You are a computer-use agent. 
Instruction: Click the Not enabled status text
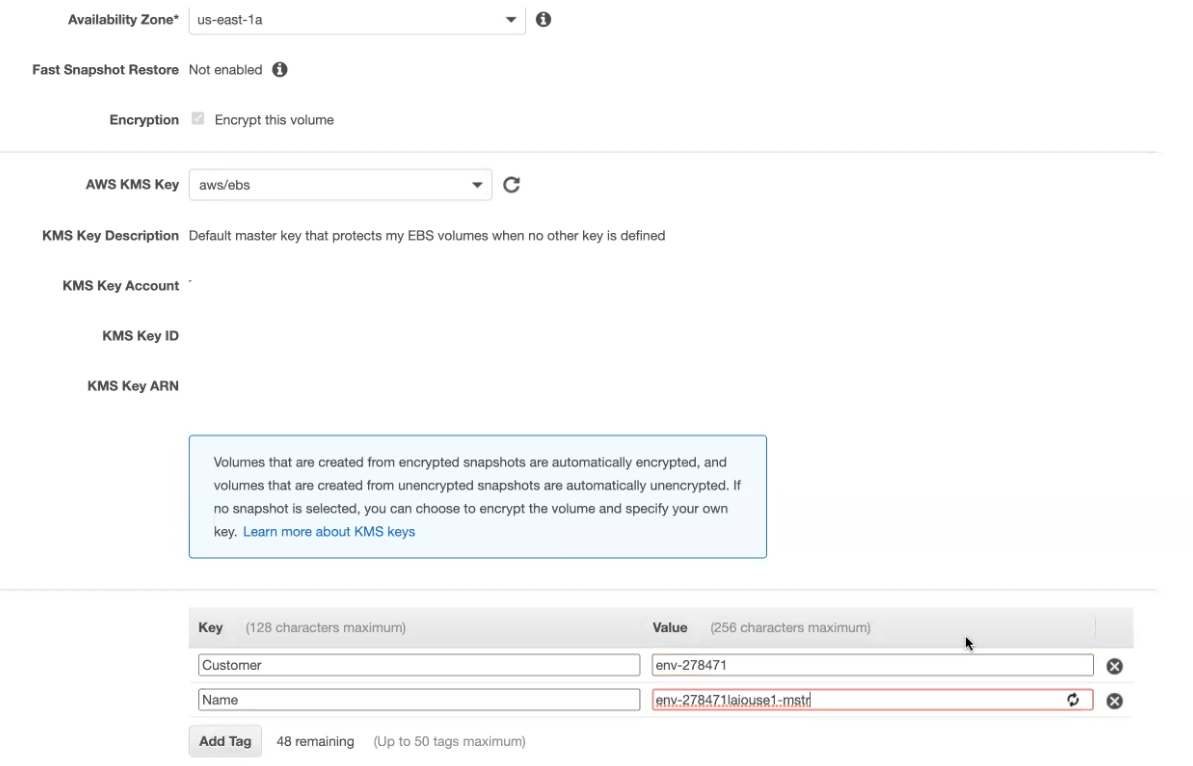[225, 70]
